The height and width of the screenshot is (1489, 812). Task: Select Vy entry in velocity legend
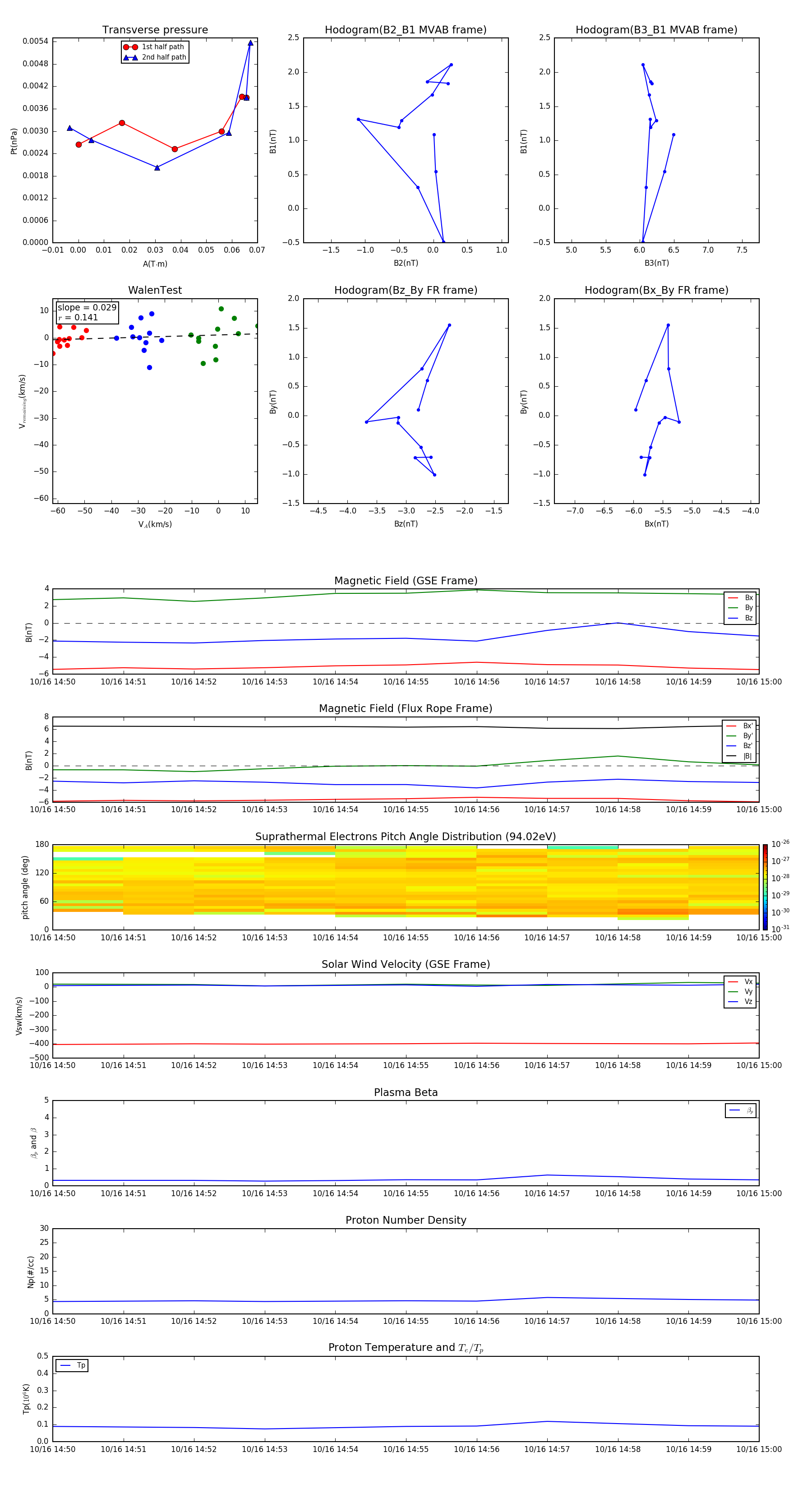coord(740,991)
